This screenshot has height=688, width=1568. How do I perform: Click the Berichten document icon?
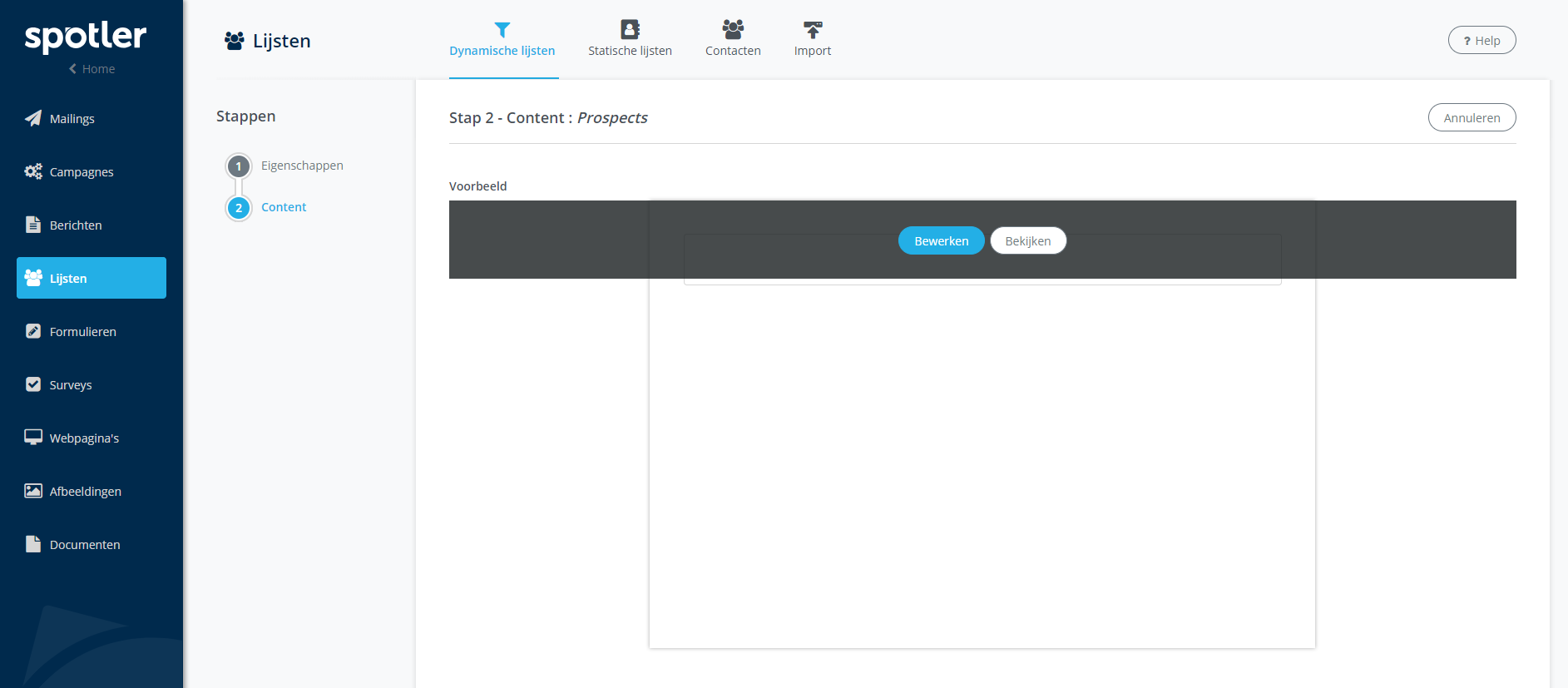33,225
